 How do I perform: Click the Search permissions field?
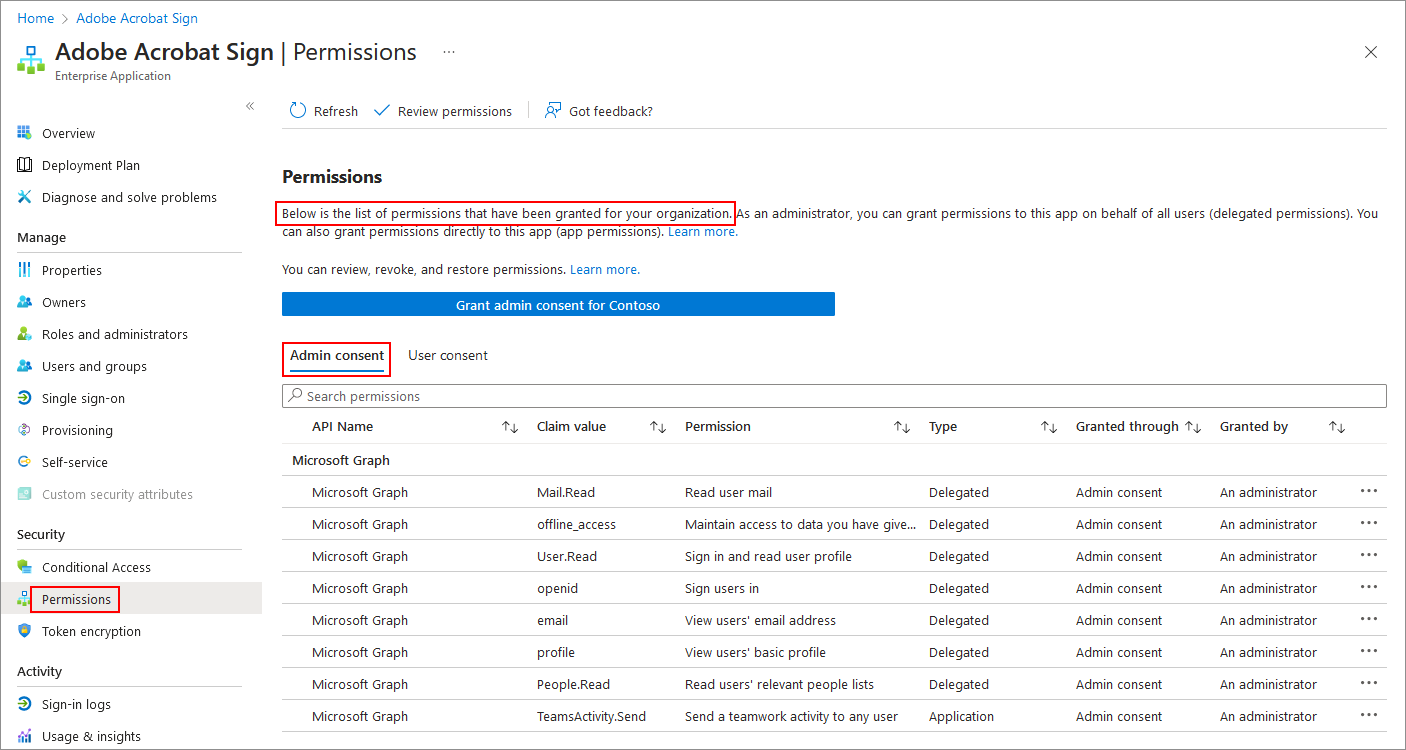tap(834, 396)
